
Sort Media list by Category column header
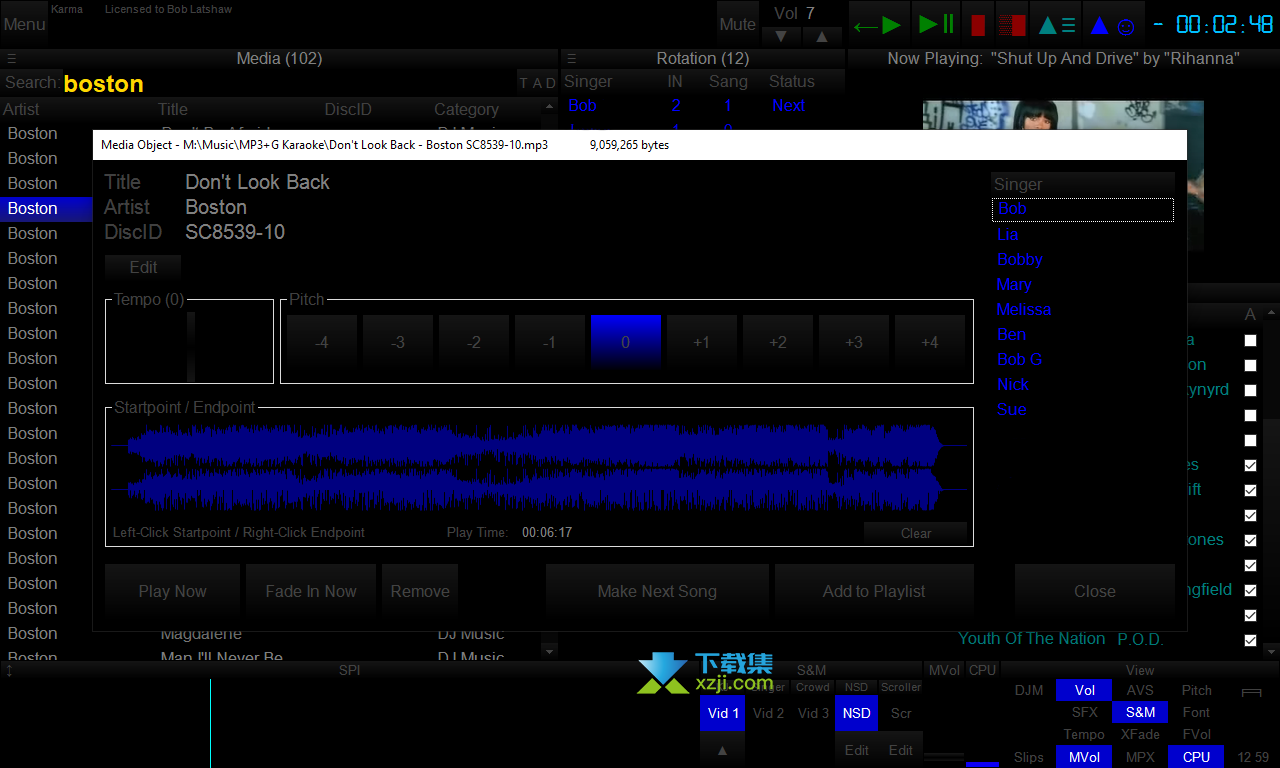(x=466, y=109)
